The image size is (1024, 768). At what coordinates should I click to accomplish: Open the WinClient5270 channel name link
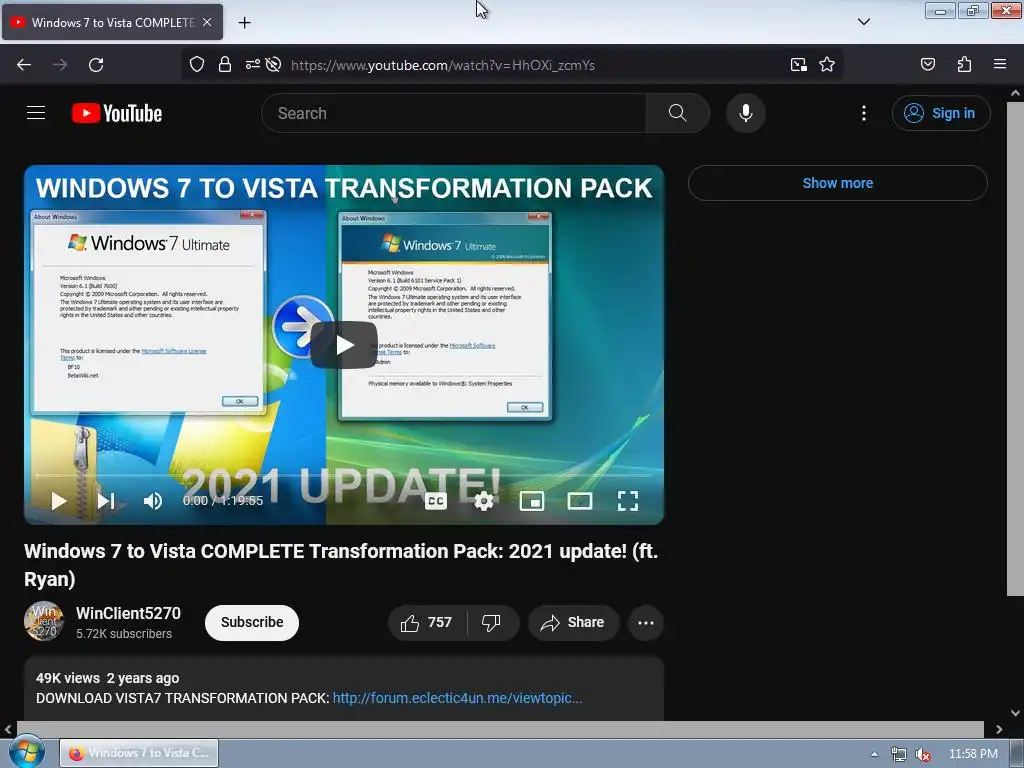(128, 613)
